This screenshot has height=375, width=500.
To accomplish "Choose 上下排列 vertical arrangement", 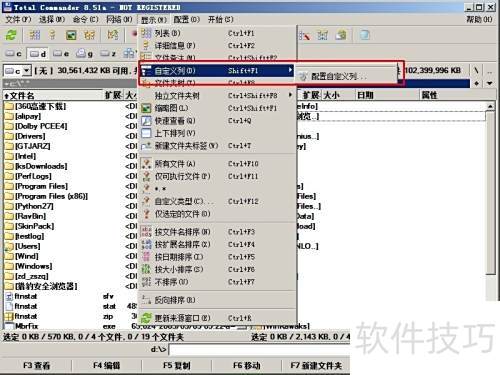I will [217, 133].
